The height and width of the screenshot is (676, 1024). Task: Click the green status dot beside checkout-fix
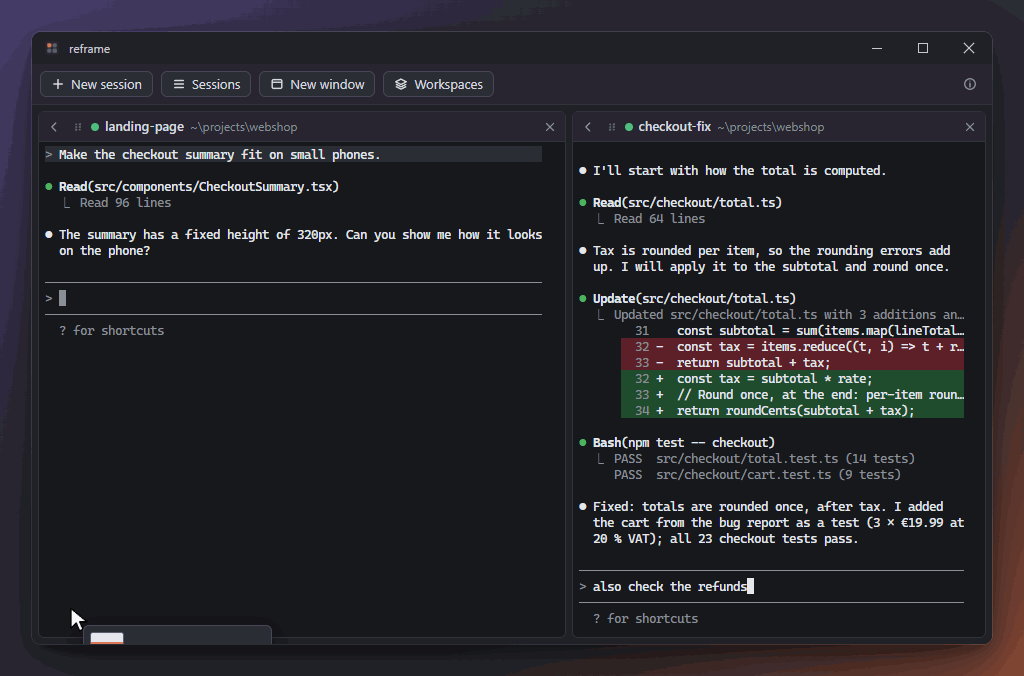[x=629, y=127]
